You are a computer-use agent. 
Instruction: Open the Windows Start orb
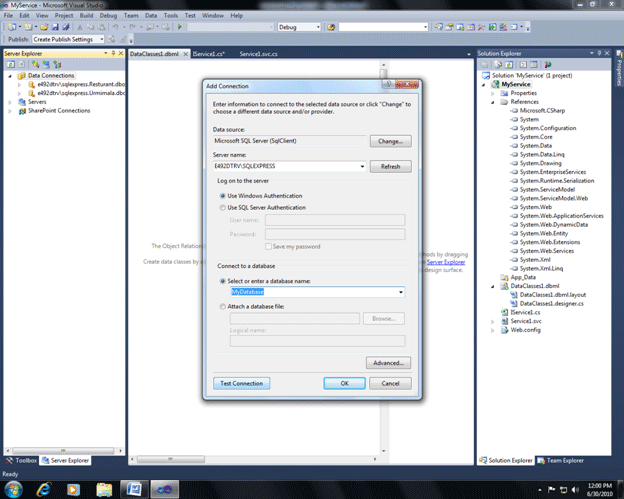[x=13, y=489]
